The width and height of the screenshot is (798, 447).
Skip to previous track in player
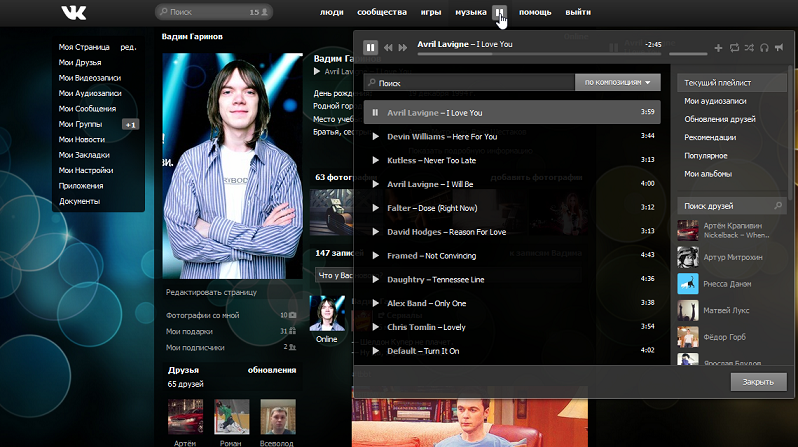(388, 47)
